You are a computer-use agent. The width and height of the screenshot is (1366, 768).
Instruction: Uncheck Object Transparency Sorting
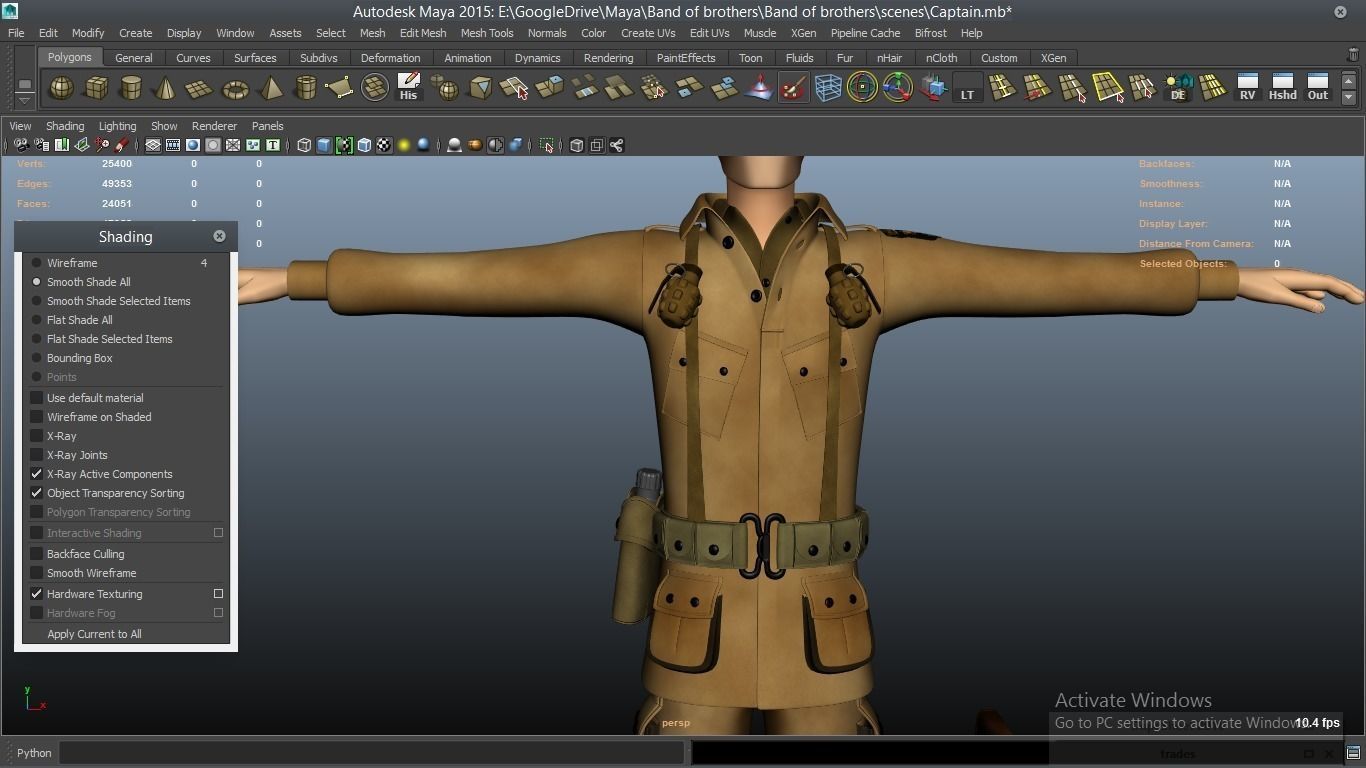tap(36, 493)
